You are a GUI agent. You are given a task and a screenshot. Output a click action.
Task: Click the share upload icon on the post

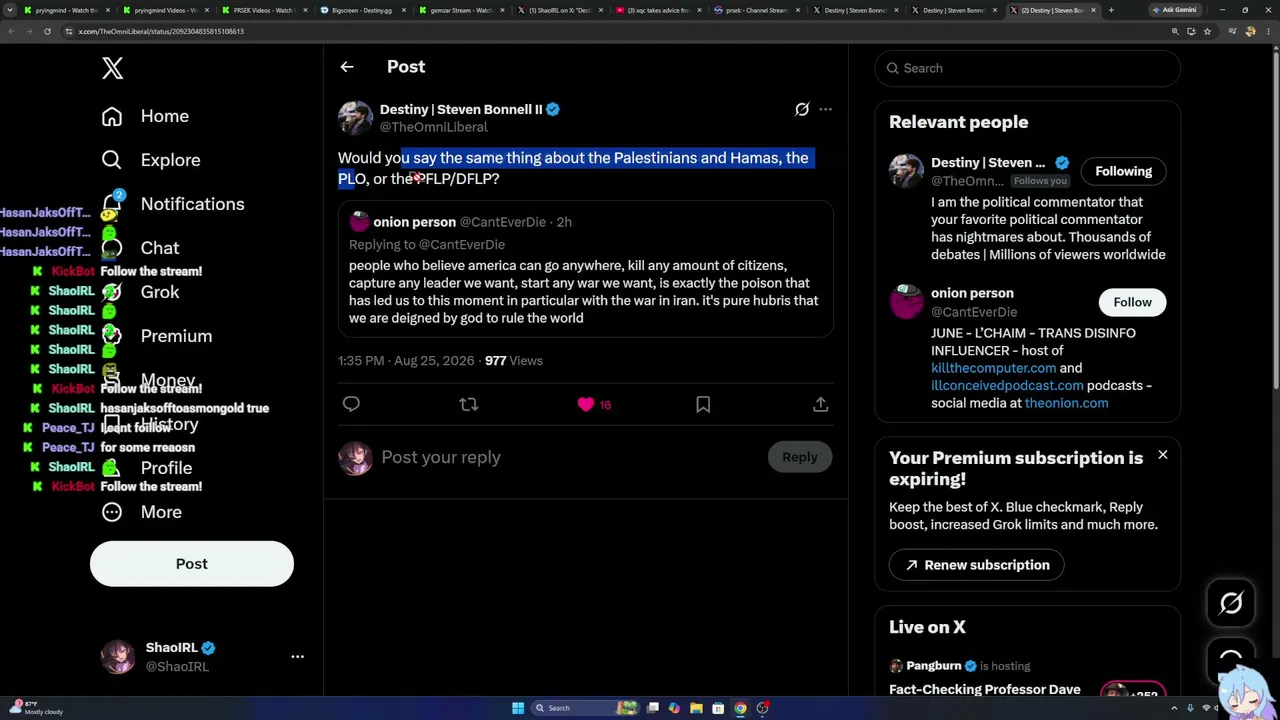click(x=820, y=404)
